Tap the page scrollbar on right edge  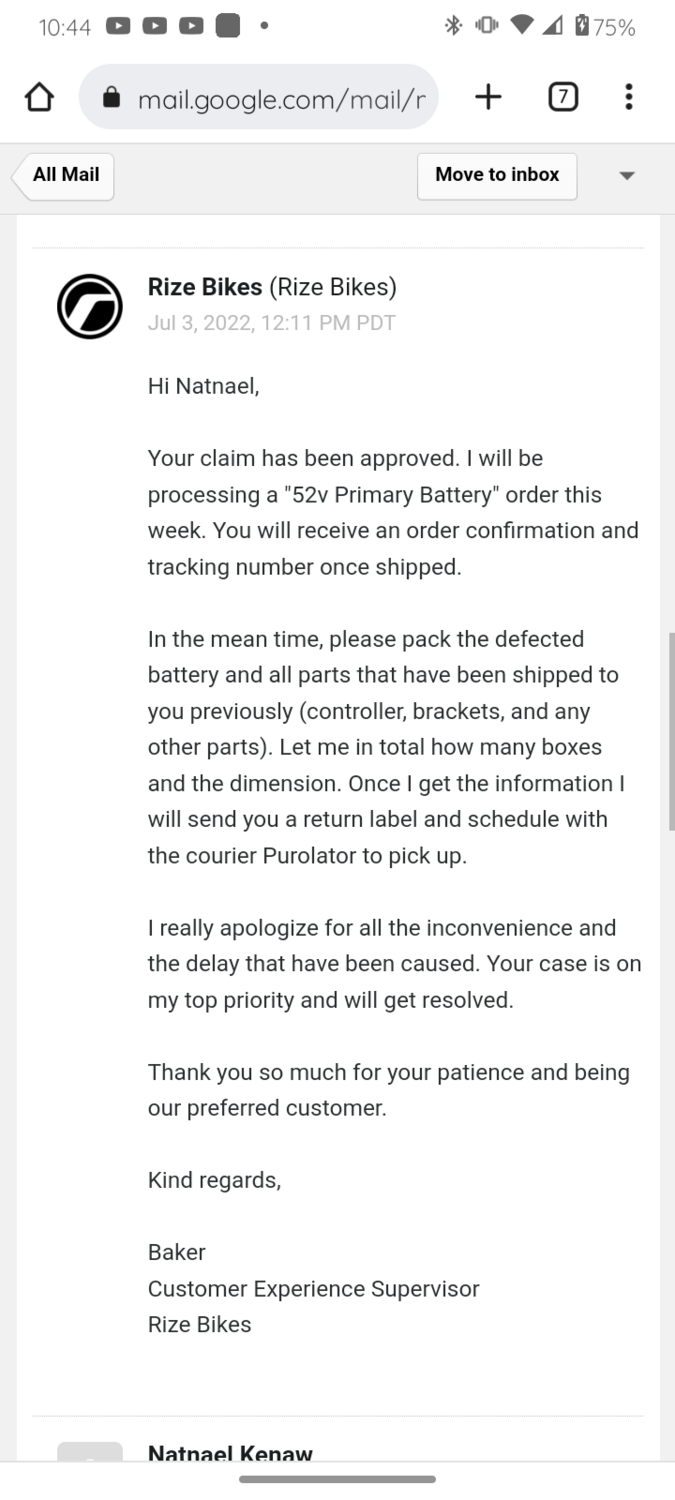671,730
